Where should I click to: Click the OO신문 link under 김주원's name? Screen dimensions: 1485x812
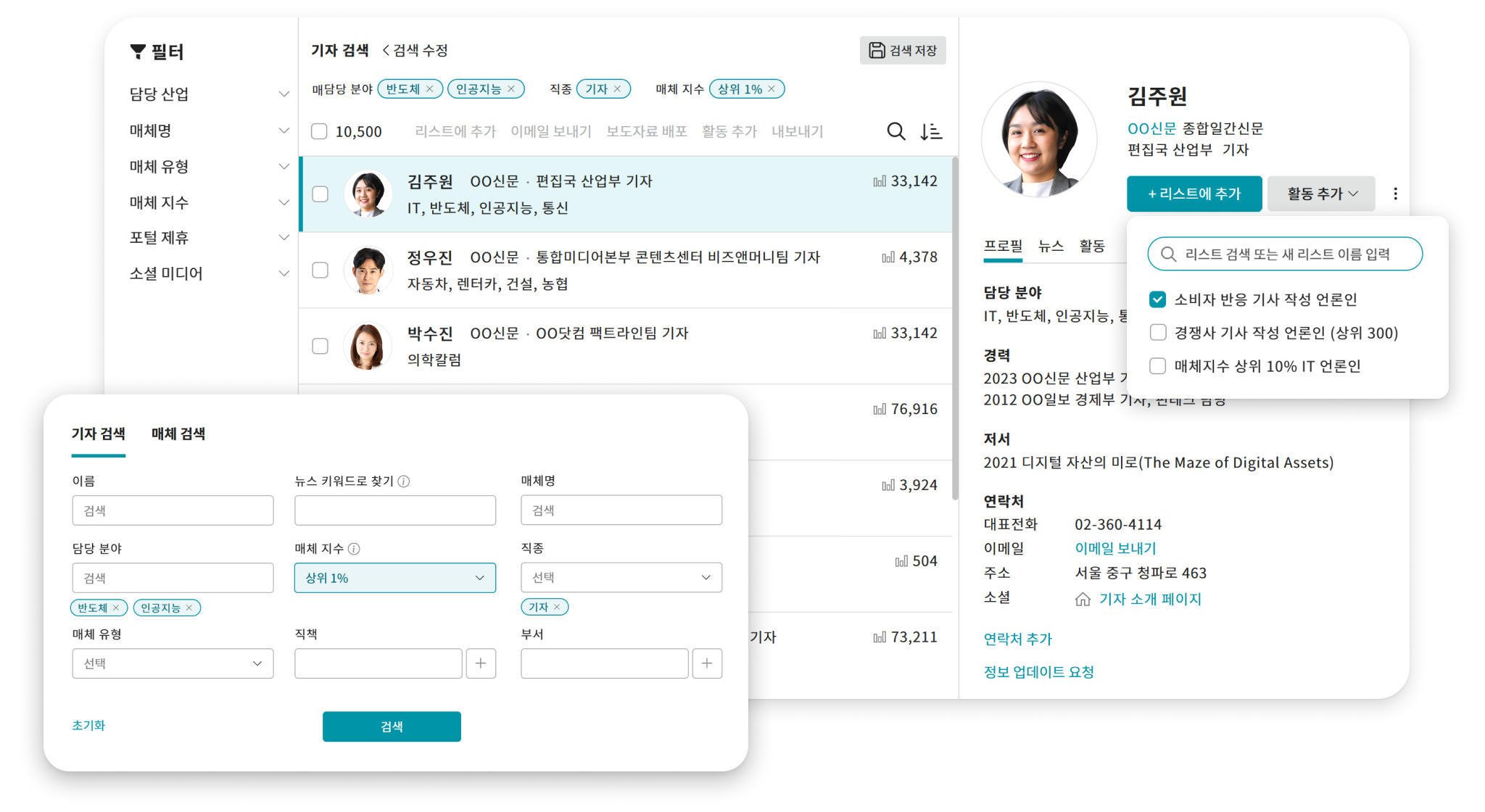pyautogui.click(x=1151, y=128)
